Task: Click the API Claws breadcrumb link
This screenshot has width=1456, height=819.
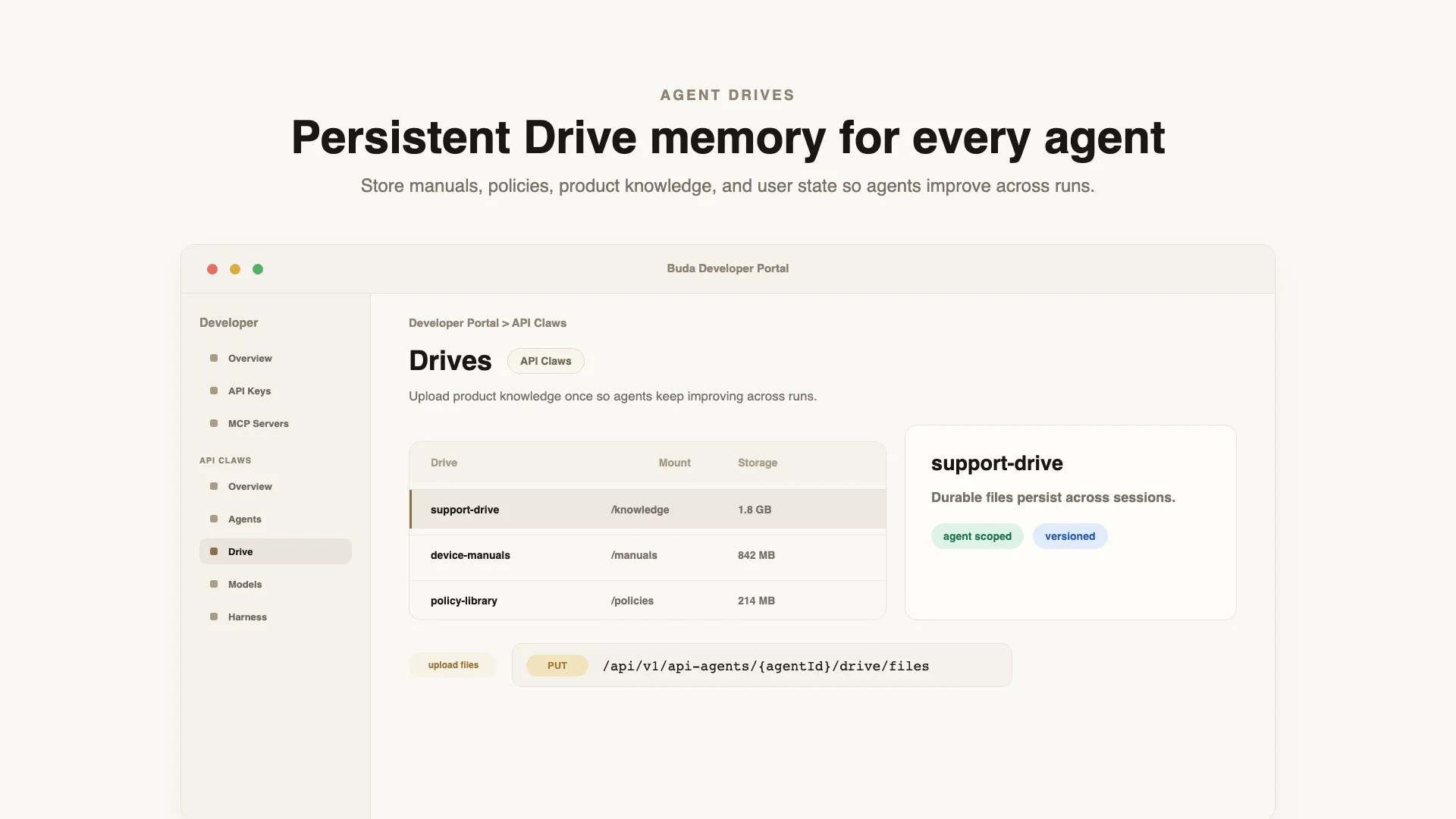Action: (539, 323)
